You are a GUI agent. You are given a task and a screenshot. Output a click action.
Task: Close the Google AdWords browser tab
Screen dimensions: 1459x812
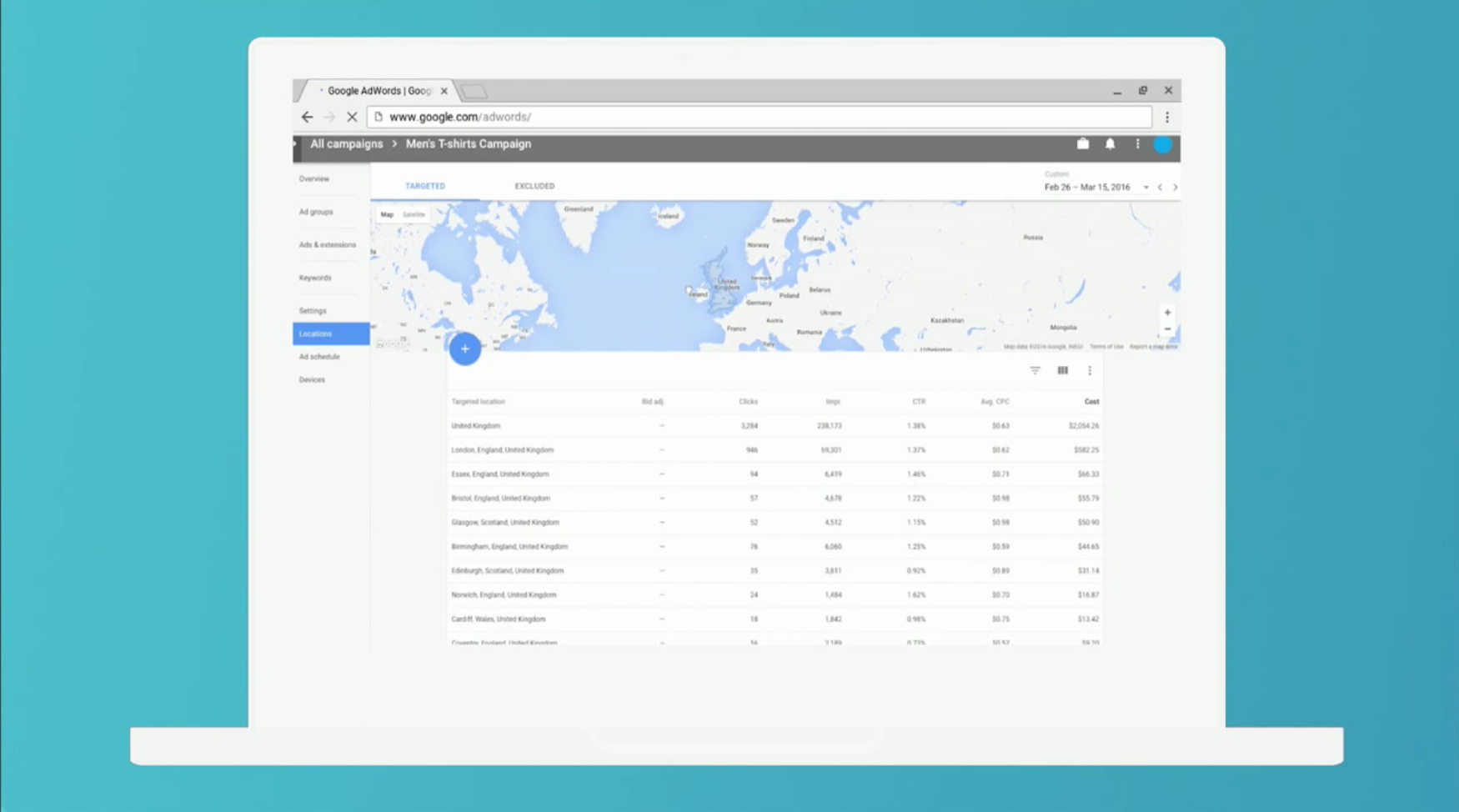444,91
